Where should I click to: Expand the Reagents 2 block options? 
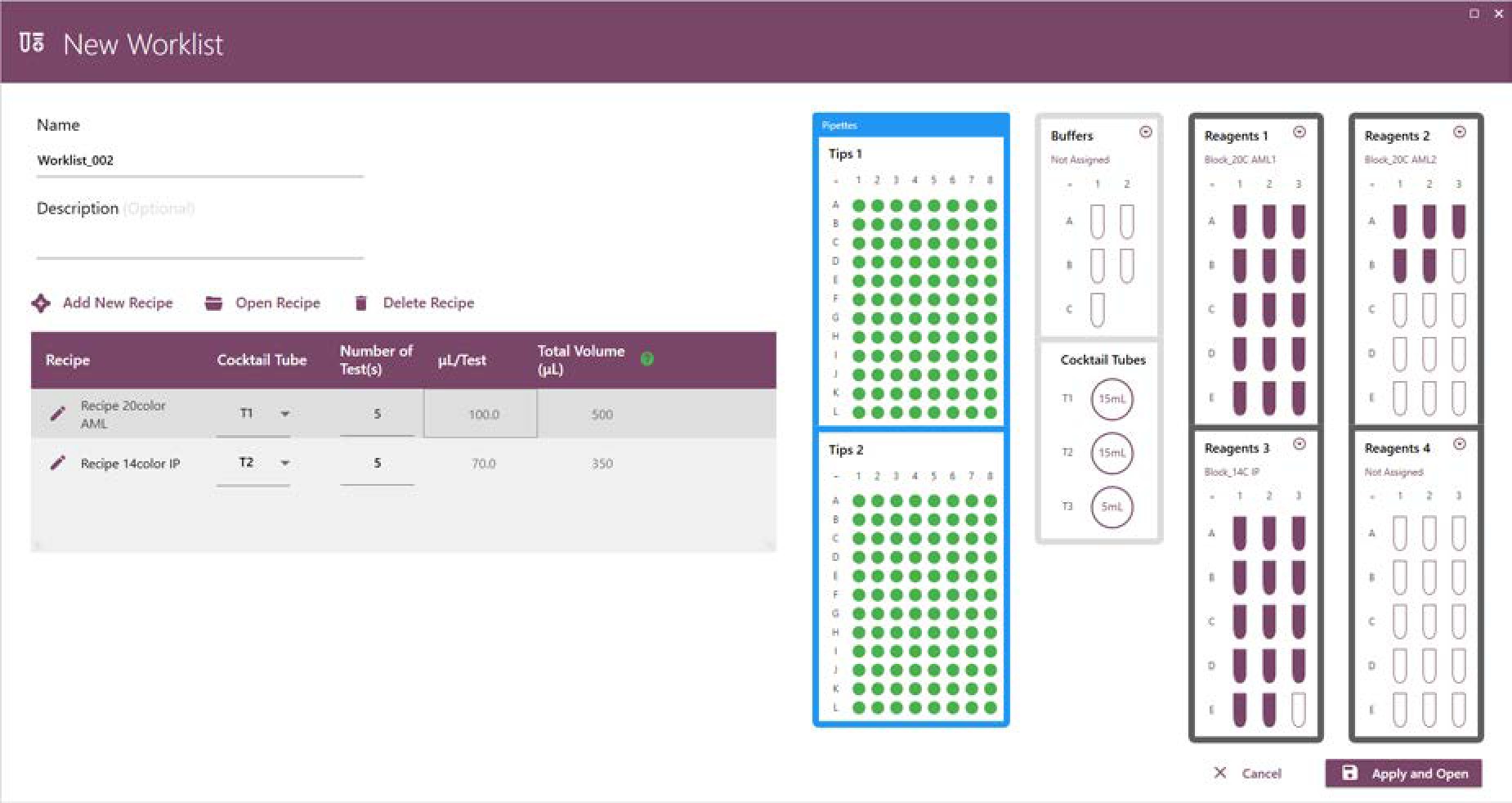(1460, 132)
